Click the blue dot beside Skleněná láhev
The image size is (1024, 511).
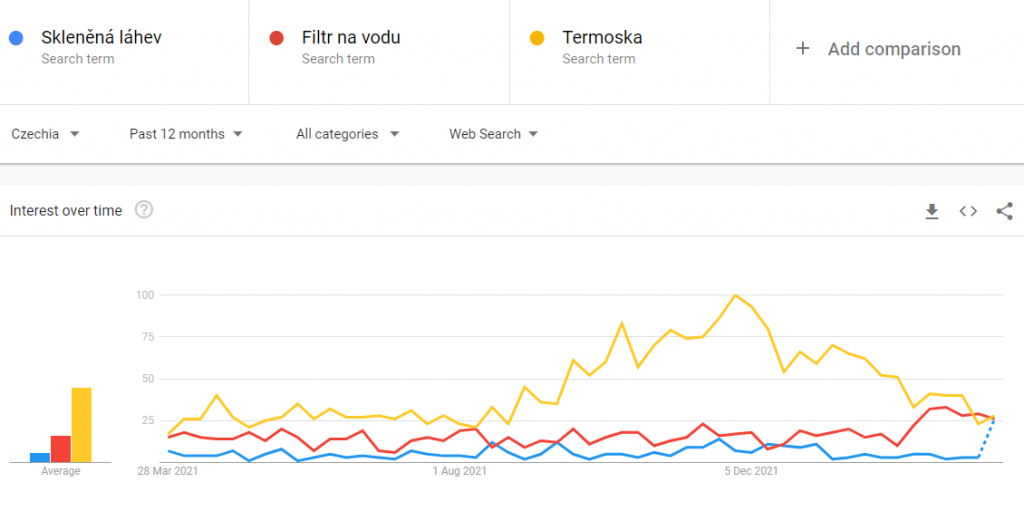point(16,38)
